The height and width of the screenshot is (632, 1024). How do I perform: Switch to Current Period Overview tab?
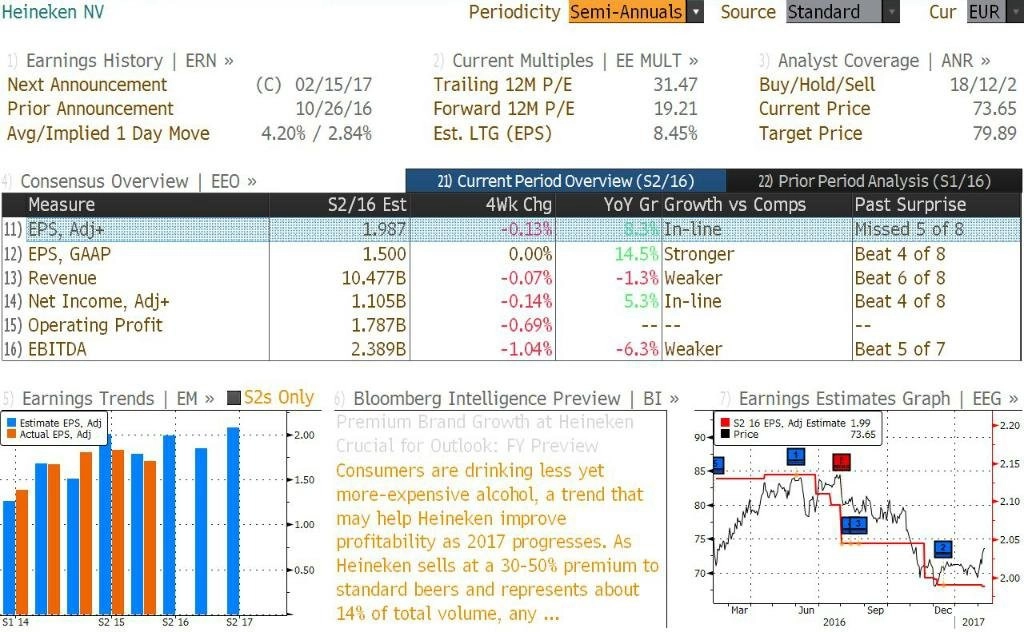[x=566, y=181]
